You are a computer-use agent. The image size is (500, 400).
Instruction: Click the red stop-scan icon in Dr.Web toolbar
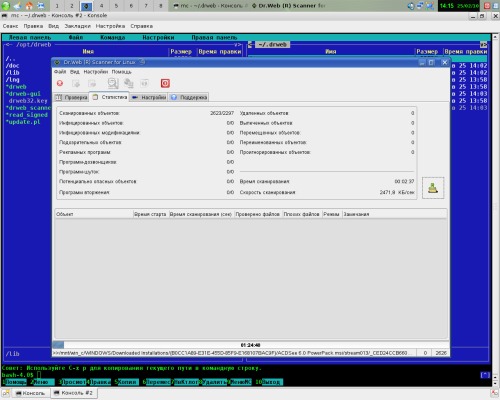[60, 83]
